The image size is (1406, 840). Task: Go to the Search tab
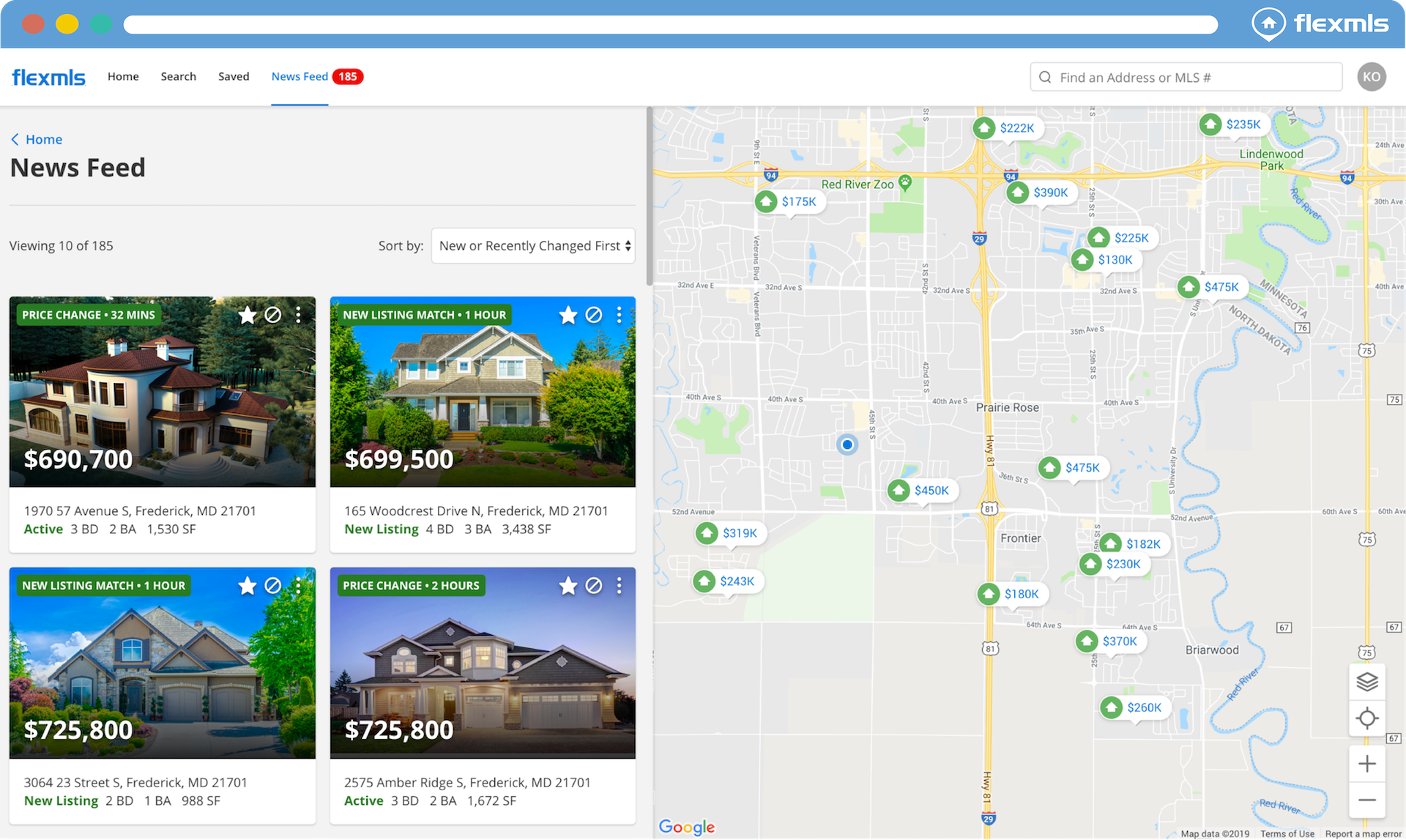tap(178, 76)
